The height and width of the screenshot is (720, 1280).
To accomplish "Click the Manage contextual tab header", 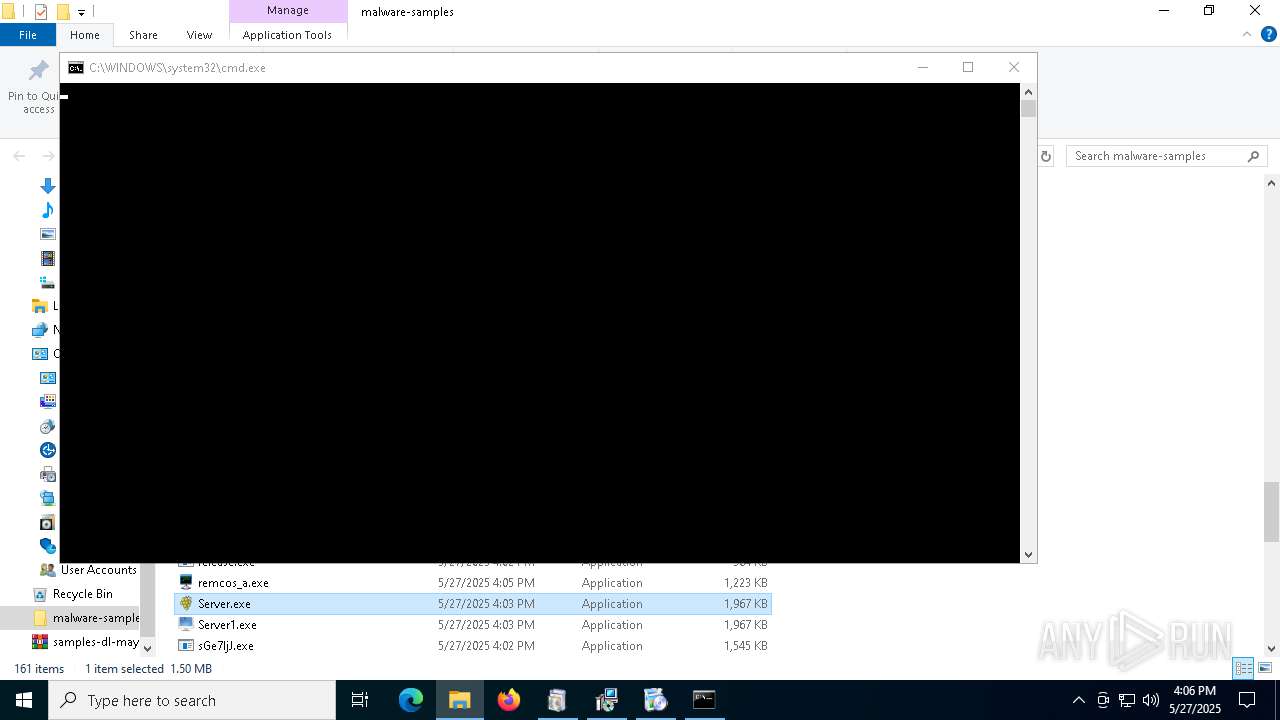I will 288,11.
